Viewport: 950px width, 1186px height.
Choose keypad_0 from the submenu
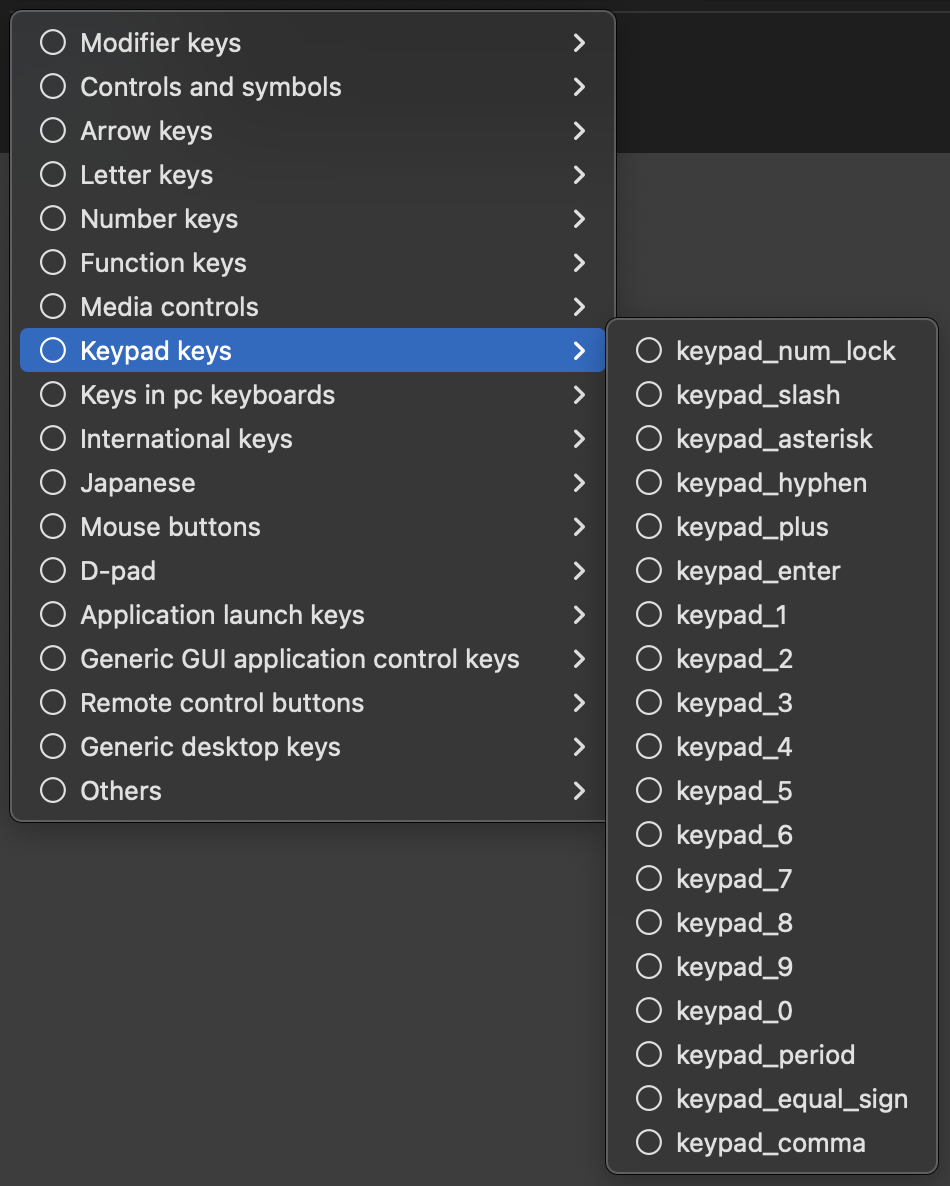[771, 1011]
